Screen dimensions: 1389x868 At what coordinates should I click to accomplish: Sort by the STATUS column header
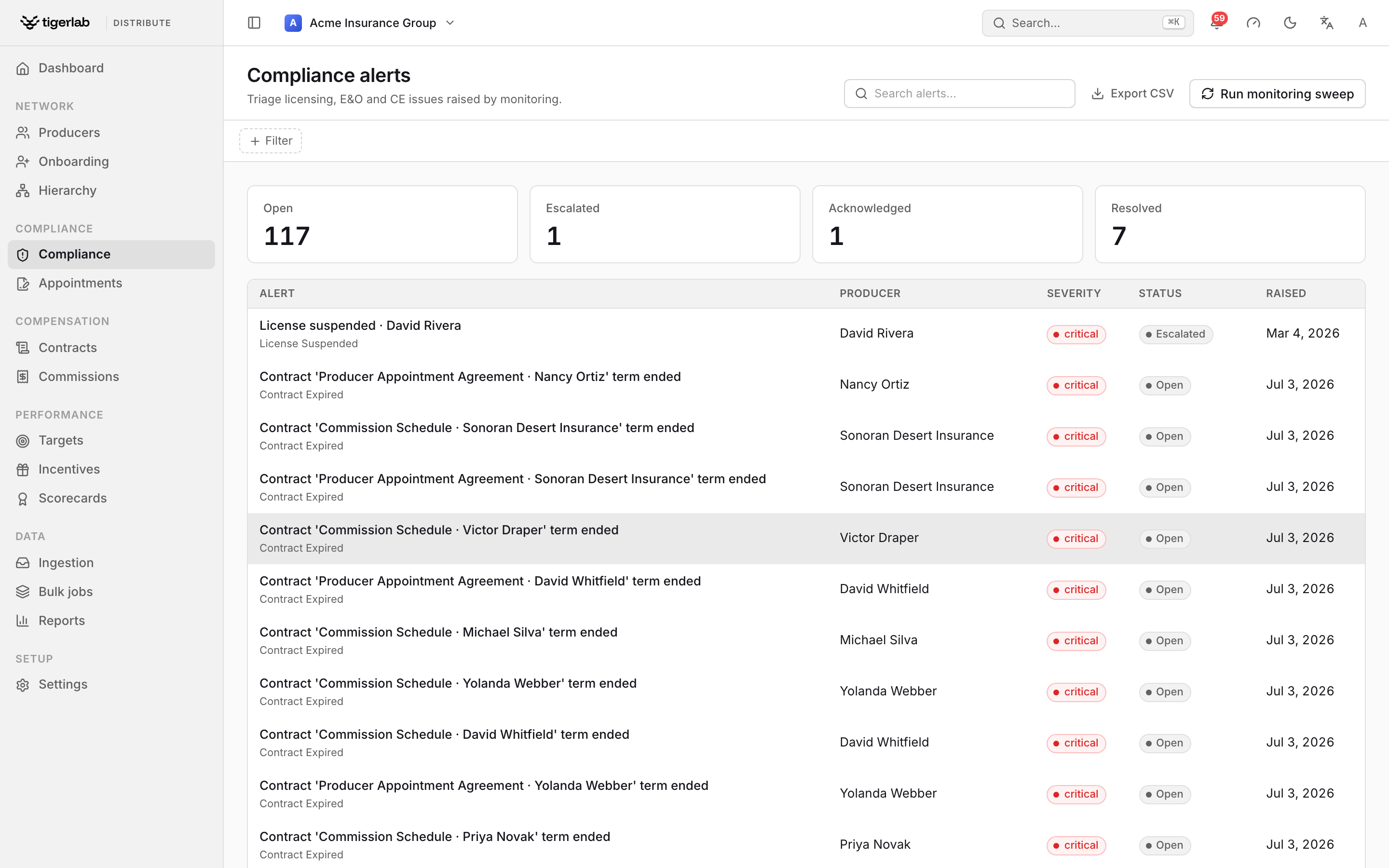(x=1160, y=293)
